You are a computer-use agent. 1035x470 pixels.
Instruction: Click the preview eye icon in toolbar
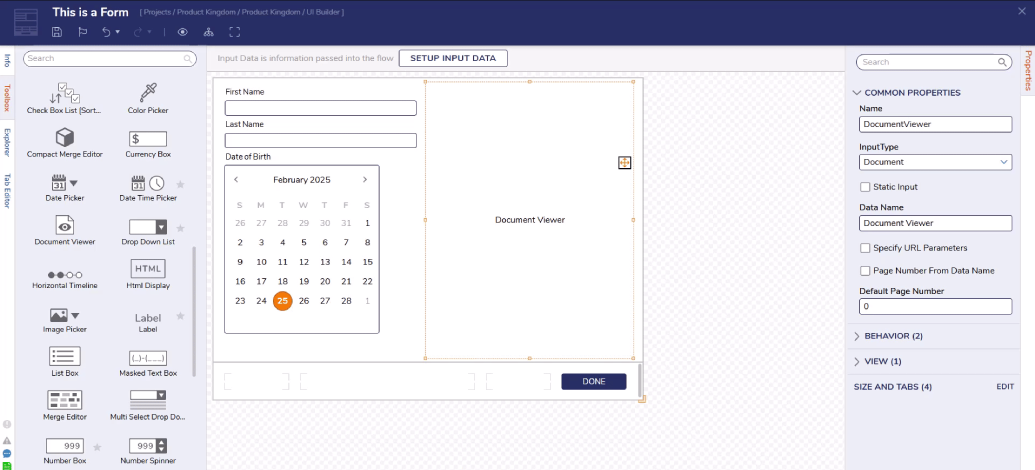pyautogui.click(x=183, y=32)
